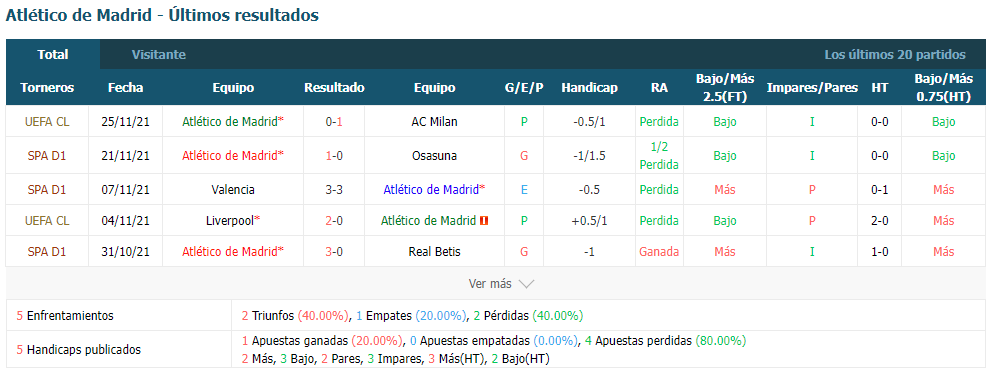
Task: Open the Los últimos 20 partidos selector
Action: tap(895, 54)
